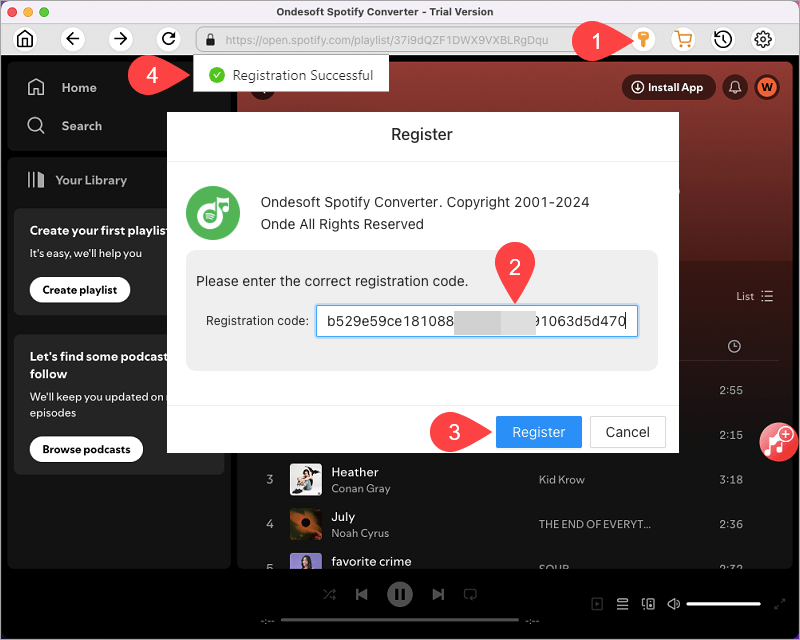
Task: Open the full screen player icon
Action: [x=780, y=604]
